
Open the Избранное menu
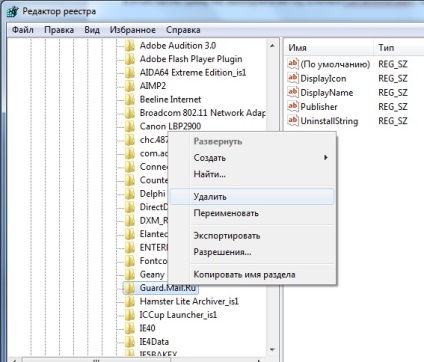coord(133,30)
